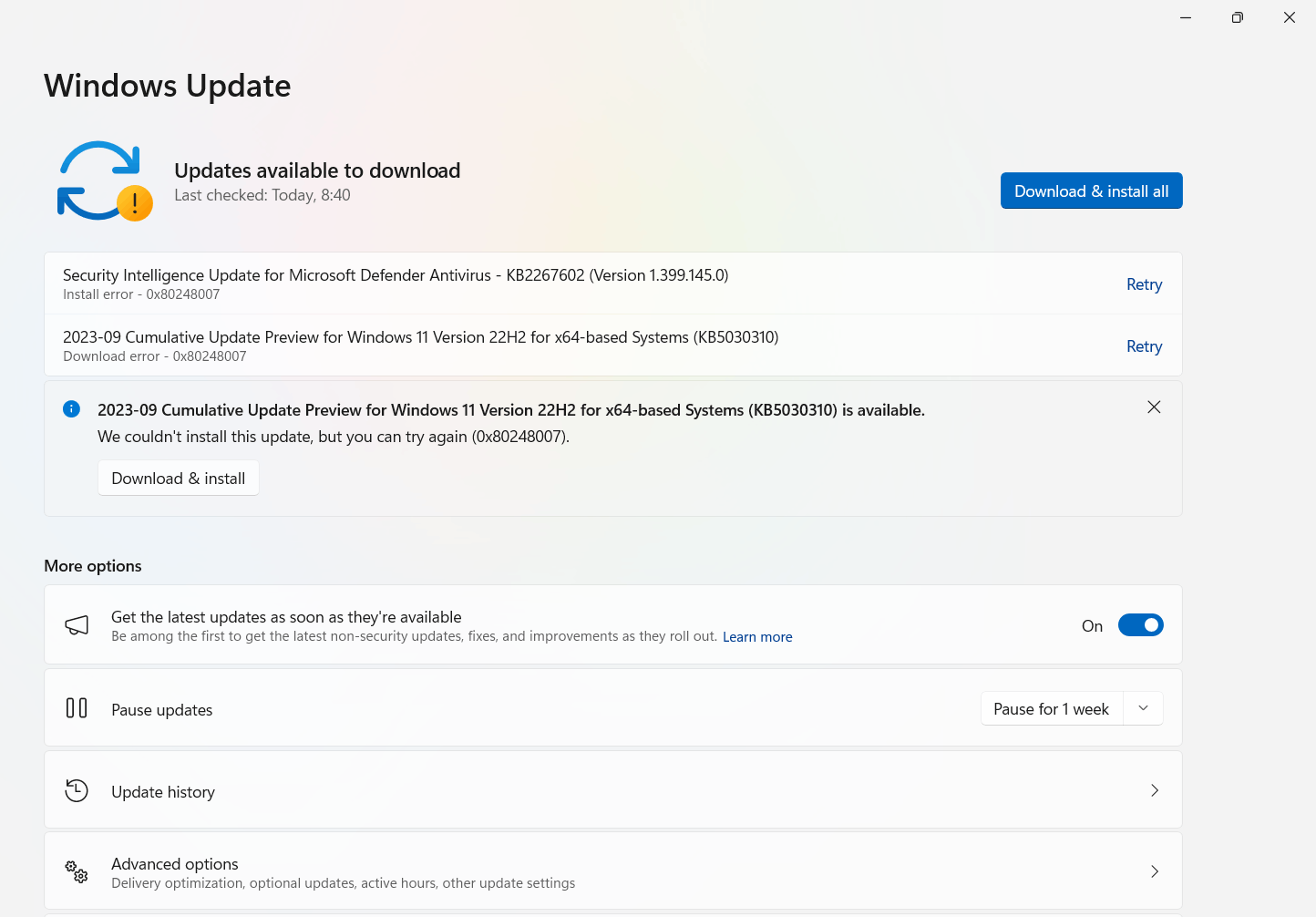Click the More options section heading
This screenshot has height=917, width=1316.
93,566
